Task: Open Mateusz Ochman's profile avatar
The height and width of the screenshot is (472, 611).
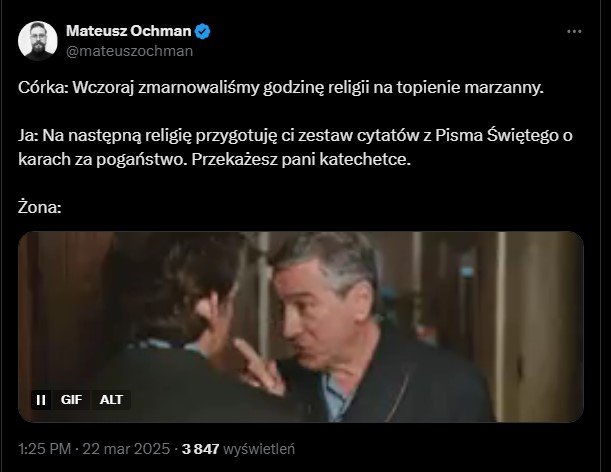Action: (38, 41)
